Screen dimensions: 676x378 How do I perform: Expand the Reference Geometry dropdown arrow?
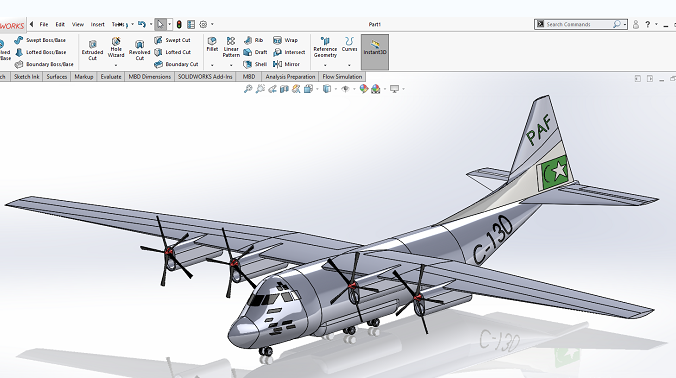(325, 66)
